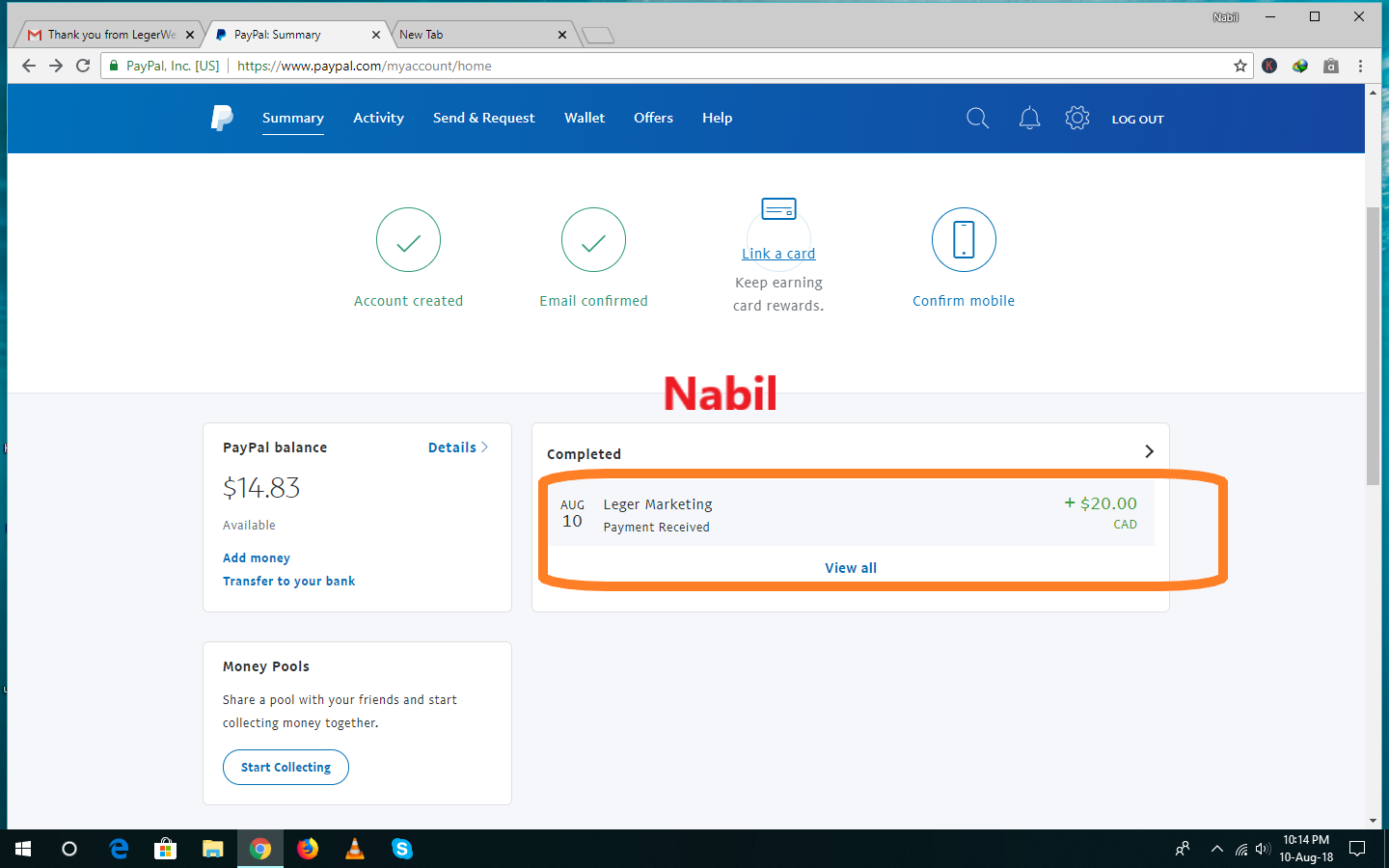Click the Money Pools heading
1389x868 pixels.
266,666
